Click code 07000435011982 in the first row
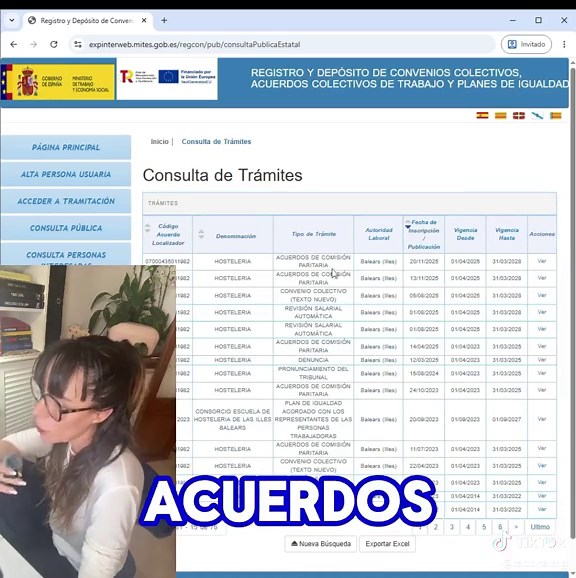Image resolution: width=576 pixels, height=578 pixels. 167,261
